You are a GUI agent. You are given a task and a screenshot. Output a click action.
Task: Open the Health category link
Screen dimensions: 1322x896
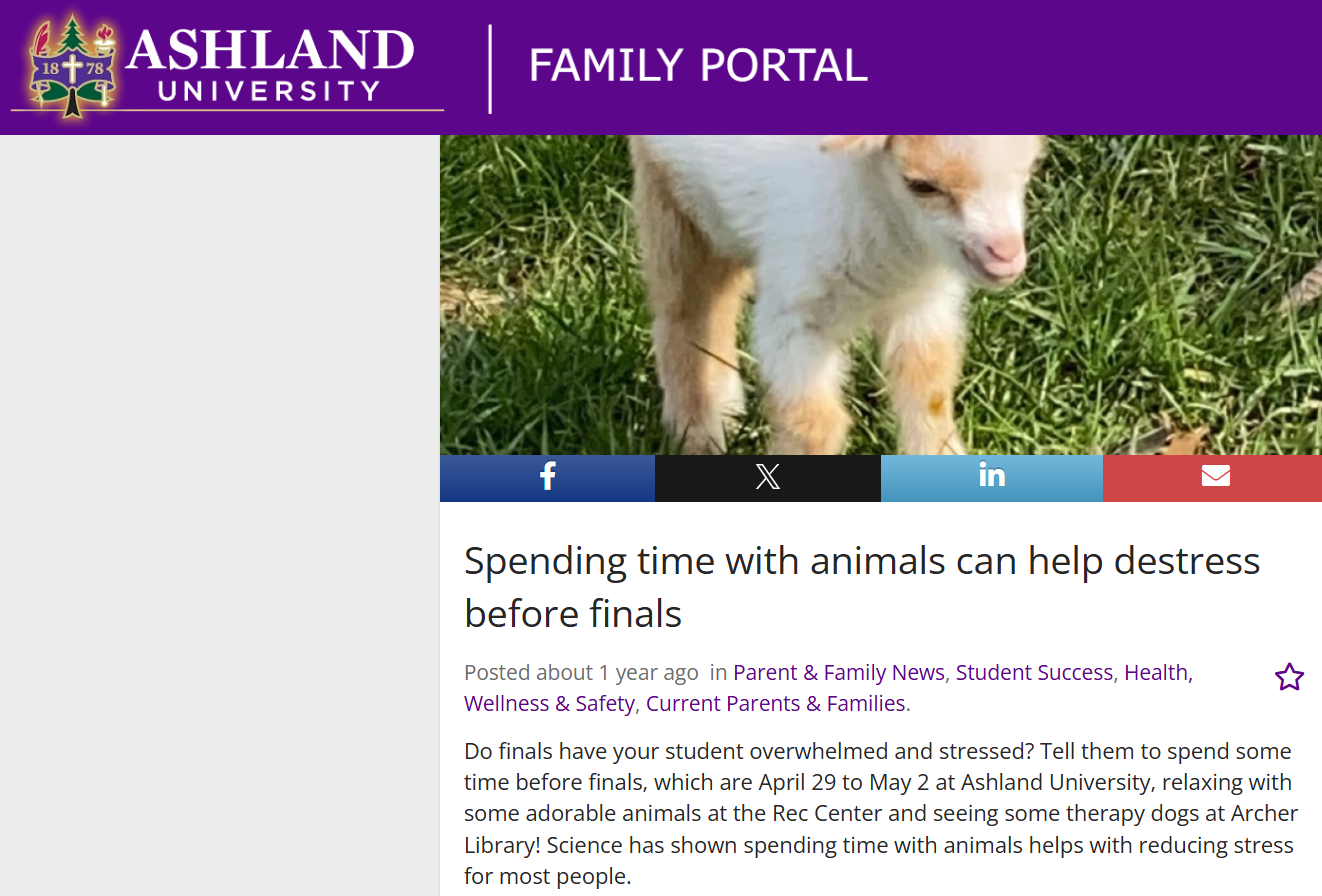click(1156, 673)
